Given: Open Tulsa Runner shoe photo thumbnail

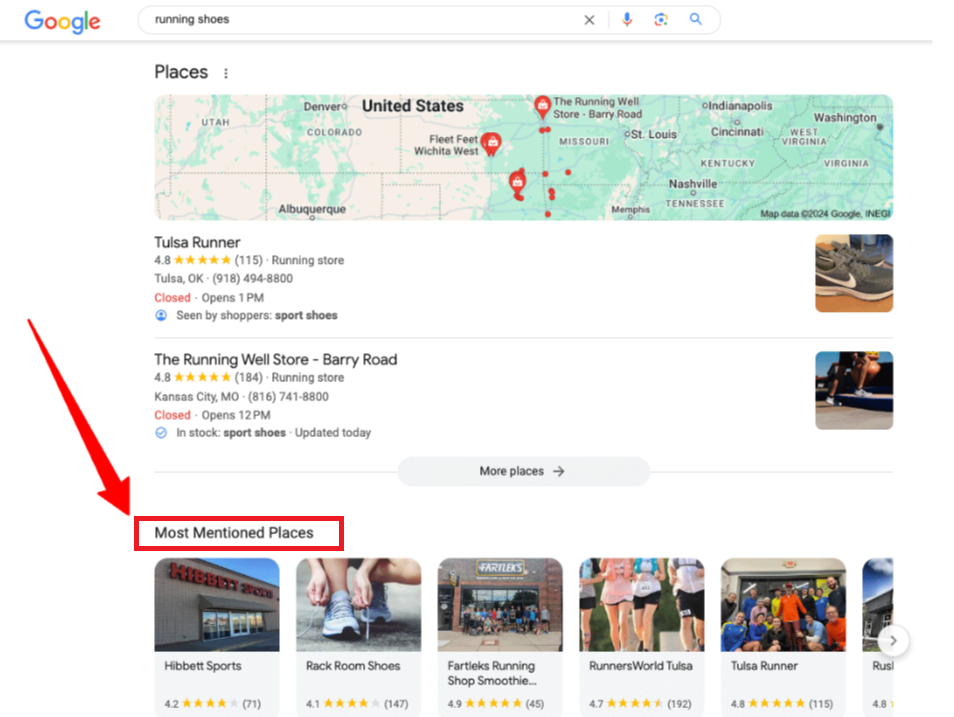Looking at the screenshot, I should (x=854, y=273).
